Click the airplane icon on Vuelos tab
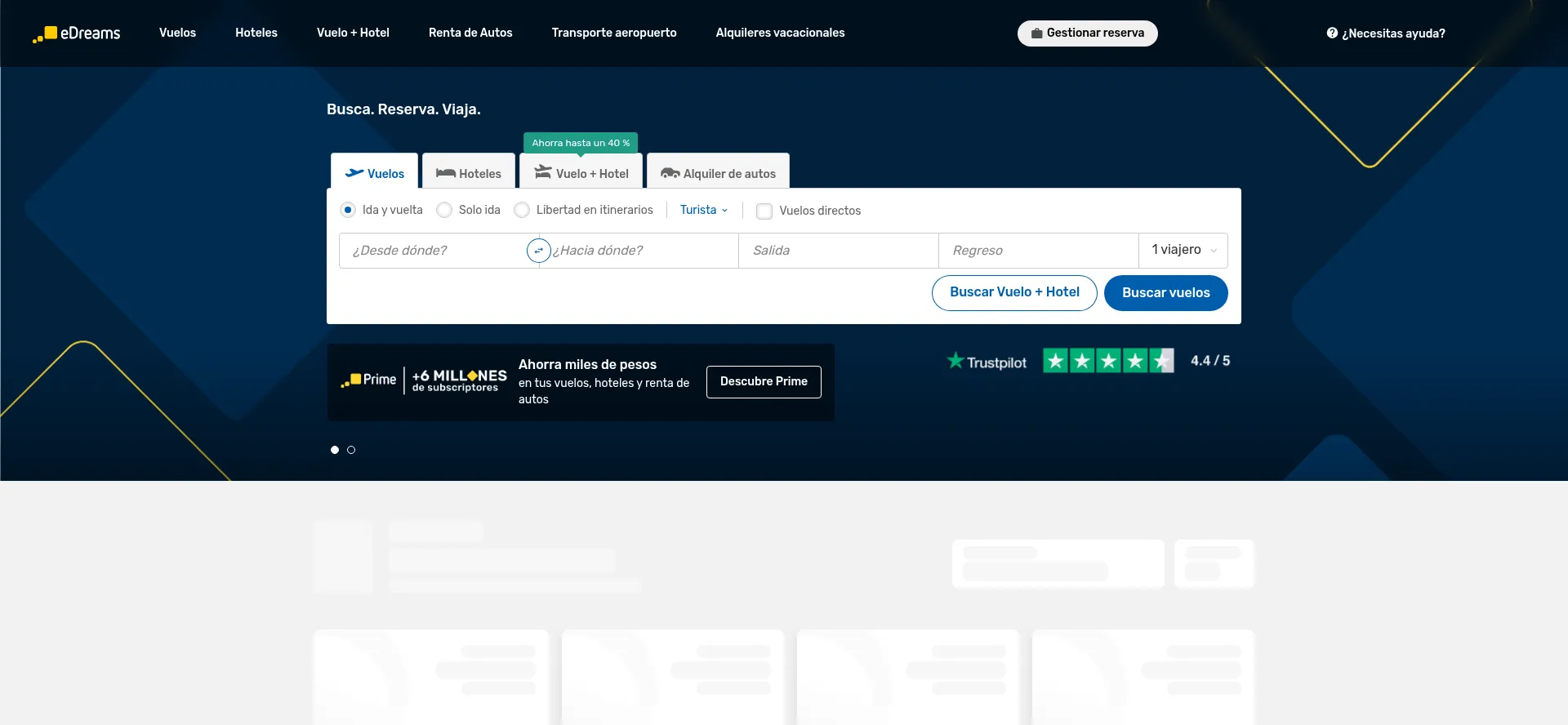This screenshot has width=1568, height=725. click(x=354, y=173)
